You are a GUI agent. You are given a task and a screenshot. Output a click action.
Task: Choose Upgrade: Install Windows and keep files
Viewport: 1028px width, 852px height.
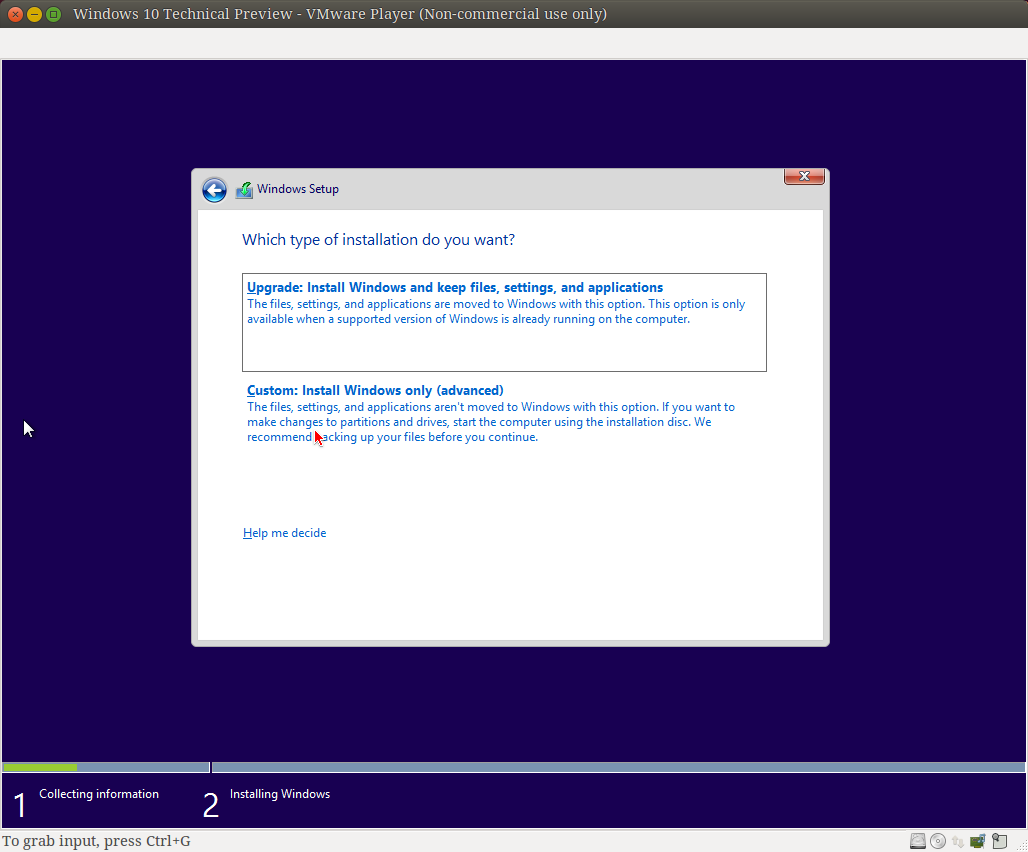pos(504,322)
